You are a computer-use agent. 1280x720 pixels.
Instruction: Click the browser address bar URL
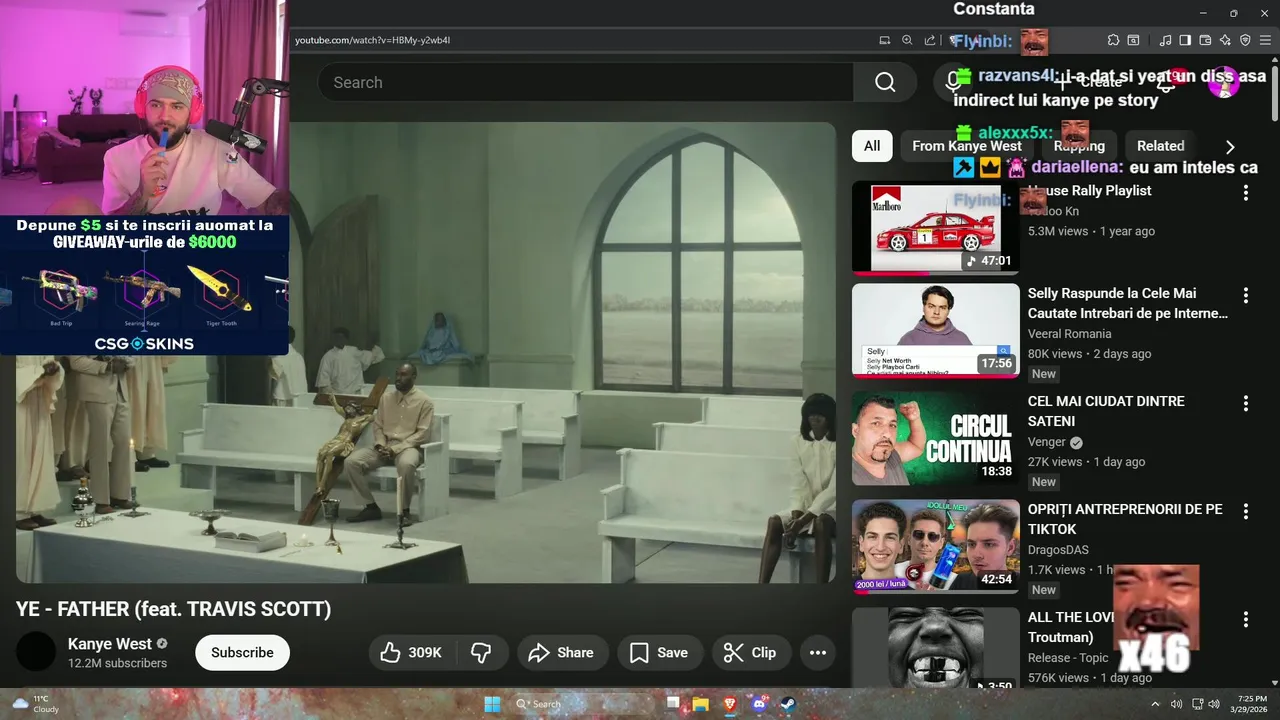coord(373,40)
